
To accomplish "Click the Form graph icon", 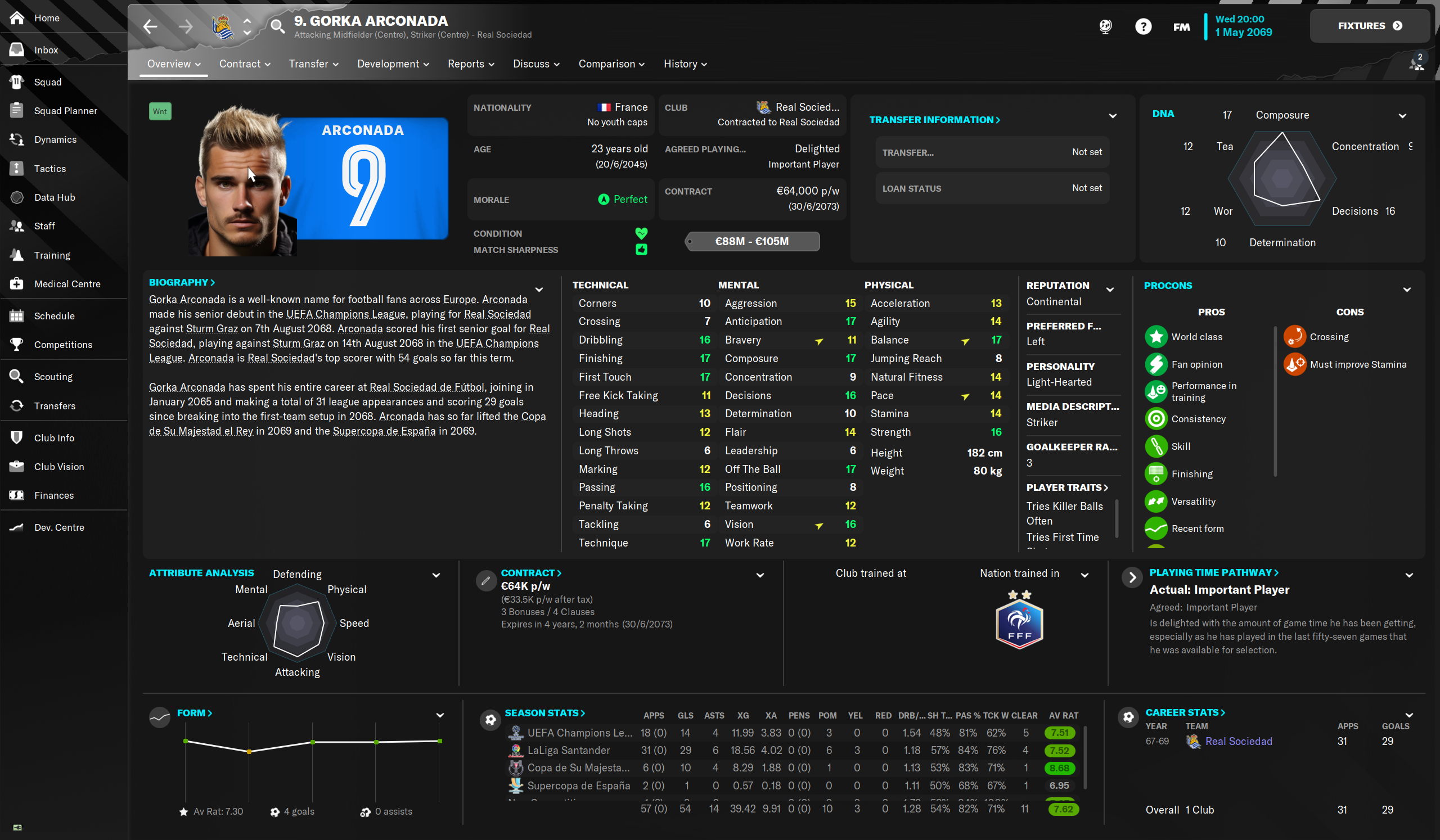I will (x=160, y=717).
